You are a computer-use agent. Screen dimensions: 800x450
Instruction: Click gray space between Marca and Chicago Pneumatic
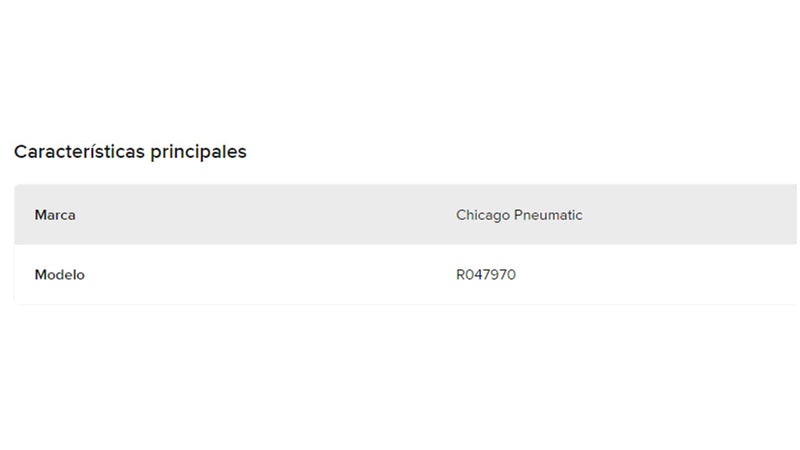tap(260, 215)
